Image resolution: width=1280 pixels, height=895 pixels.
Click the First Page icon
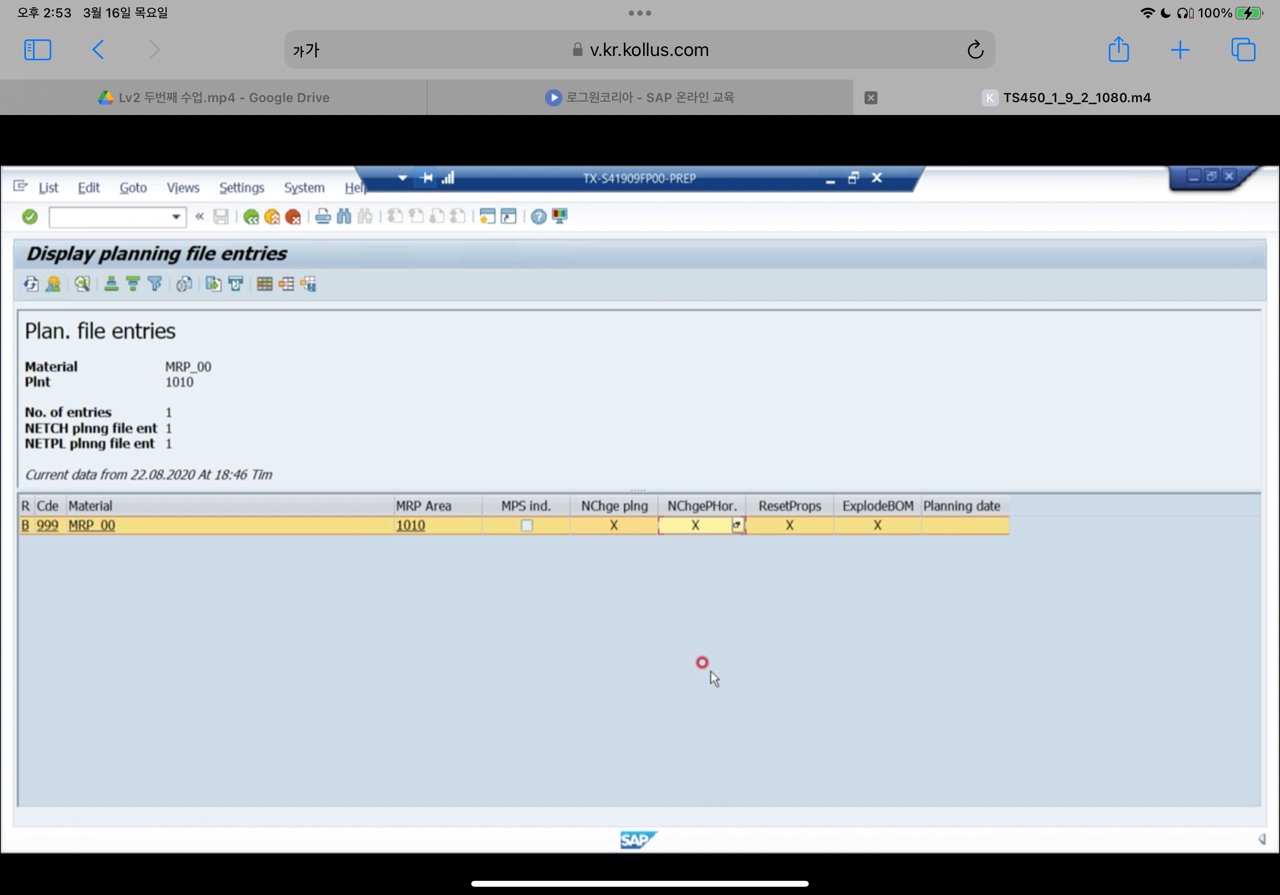395,217
